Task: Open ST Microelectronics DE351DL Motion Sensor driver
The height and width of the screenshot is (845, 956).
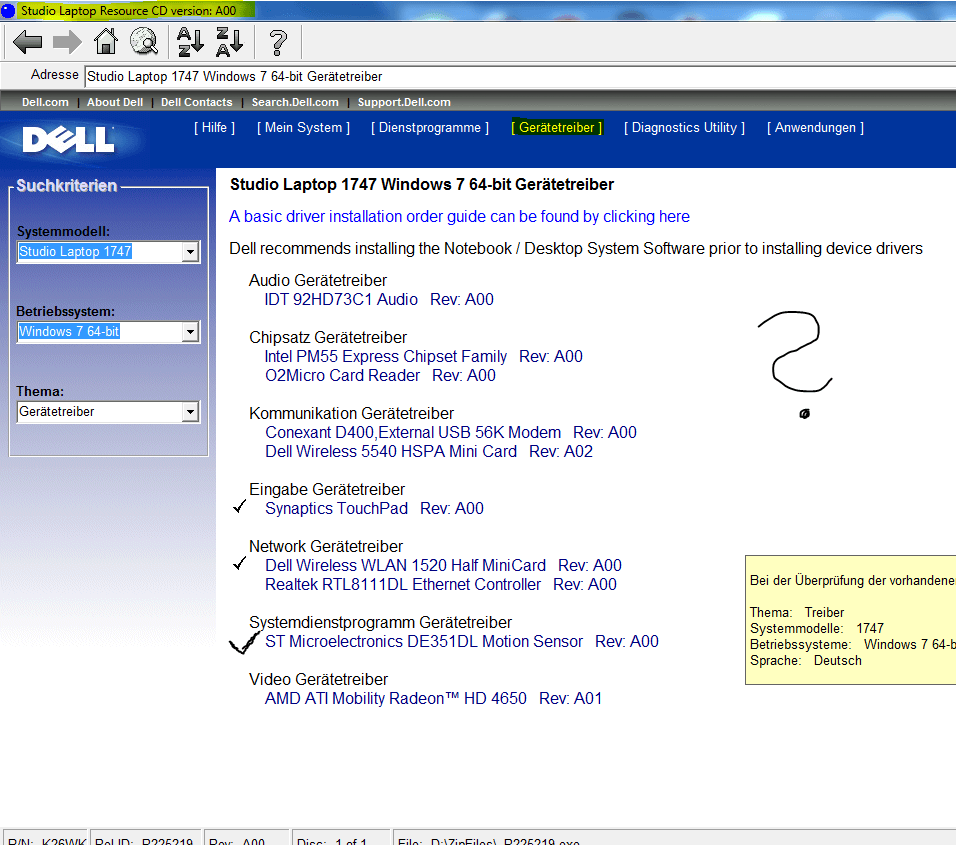Action: pyautogui.click(x=462, y=641)
